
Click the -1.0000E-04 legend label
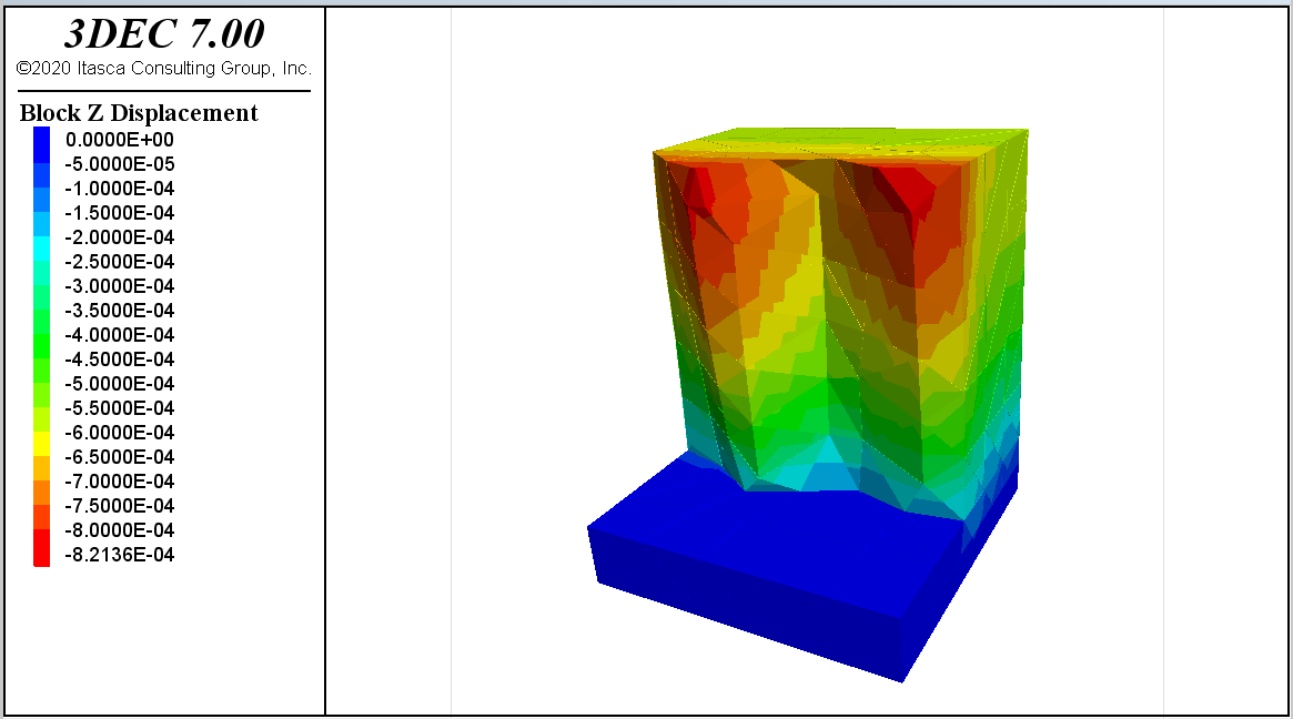point(119,189)
